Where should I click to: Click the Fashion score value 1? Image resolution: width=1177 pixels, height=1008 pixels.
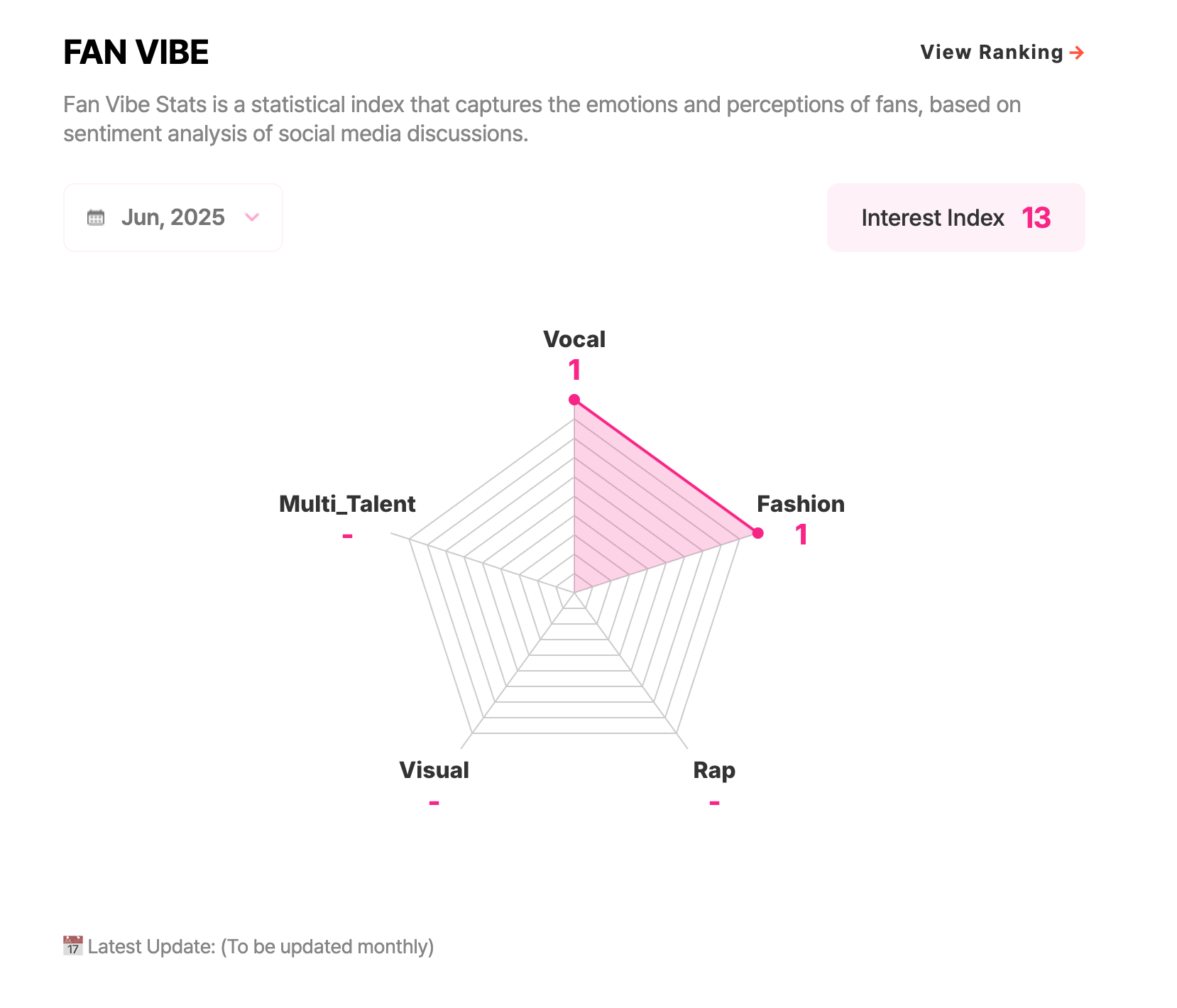pyautogui.click(x=801, y=535)
